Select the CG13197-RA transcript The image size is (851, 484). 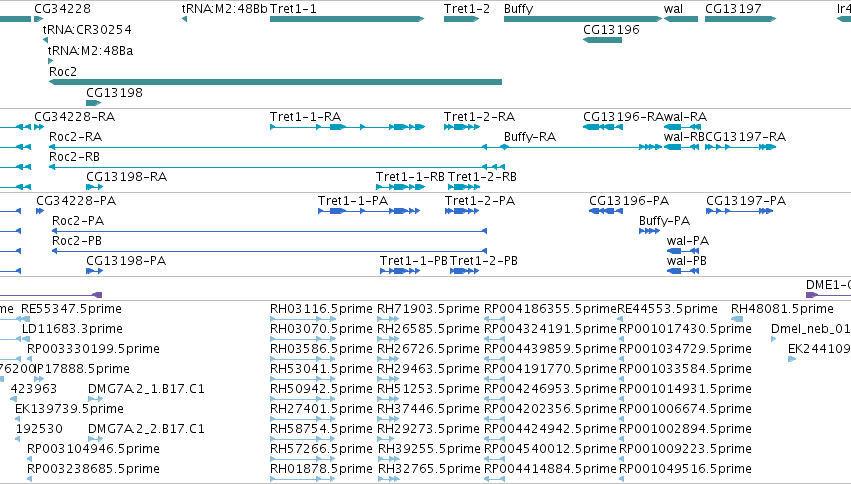740,147
